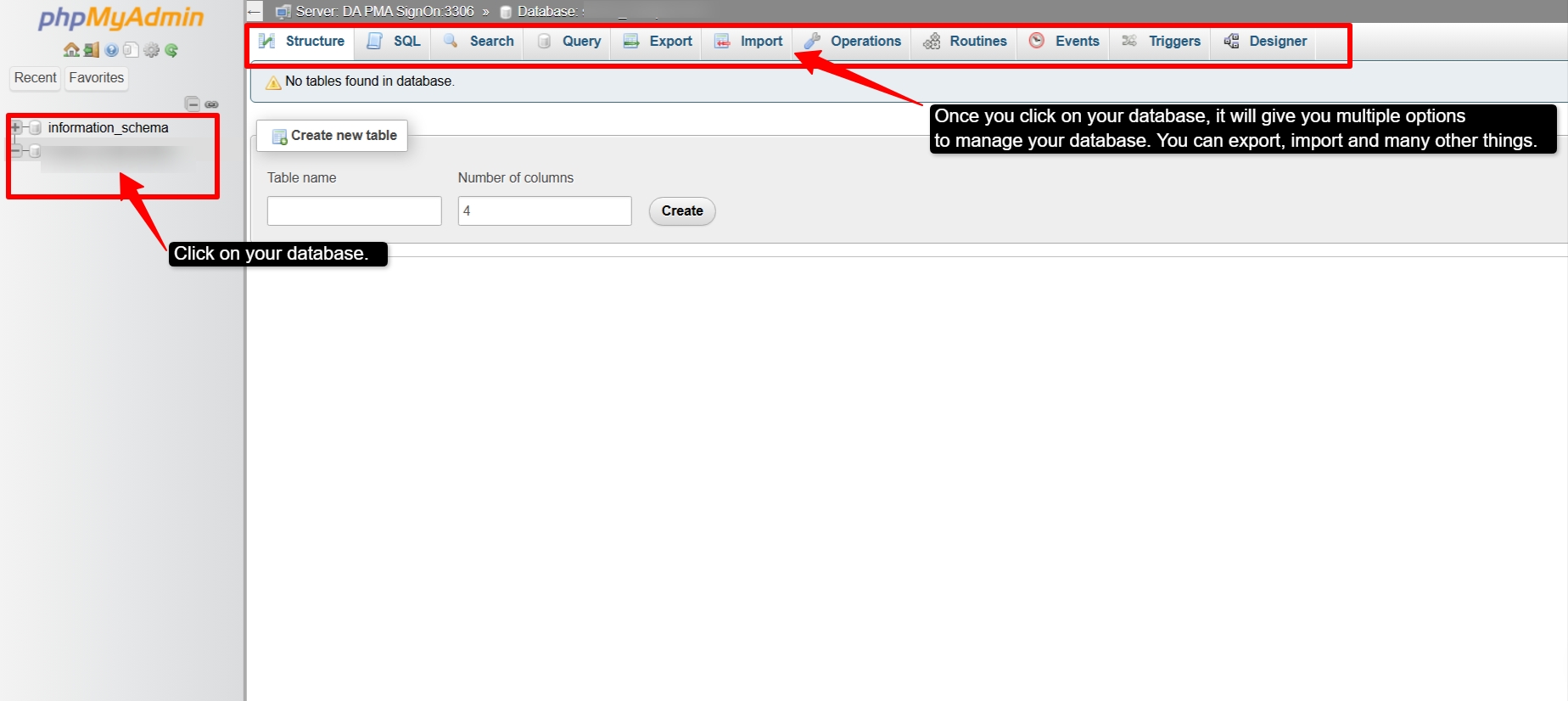Open the Triggers tab
Screen dimensions: 1568x701
(1161, 42)
